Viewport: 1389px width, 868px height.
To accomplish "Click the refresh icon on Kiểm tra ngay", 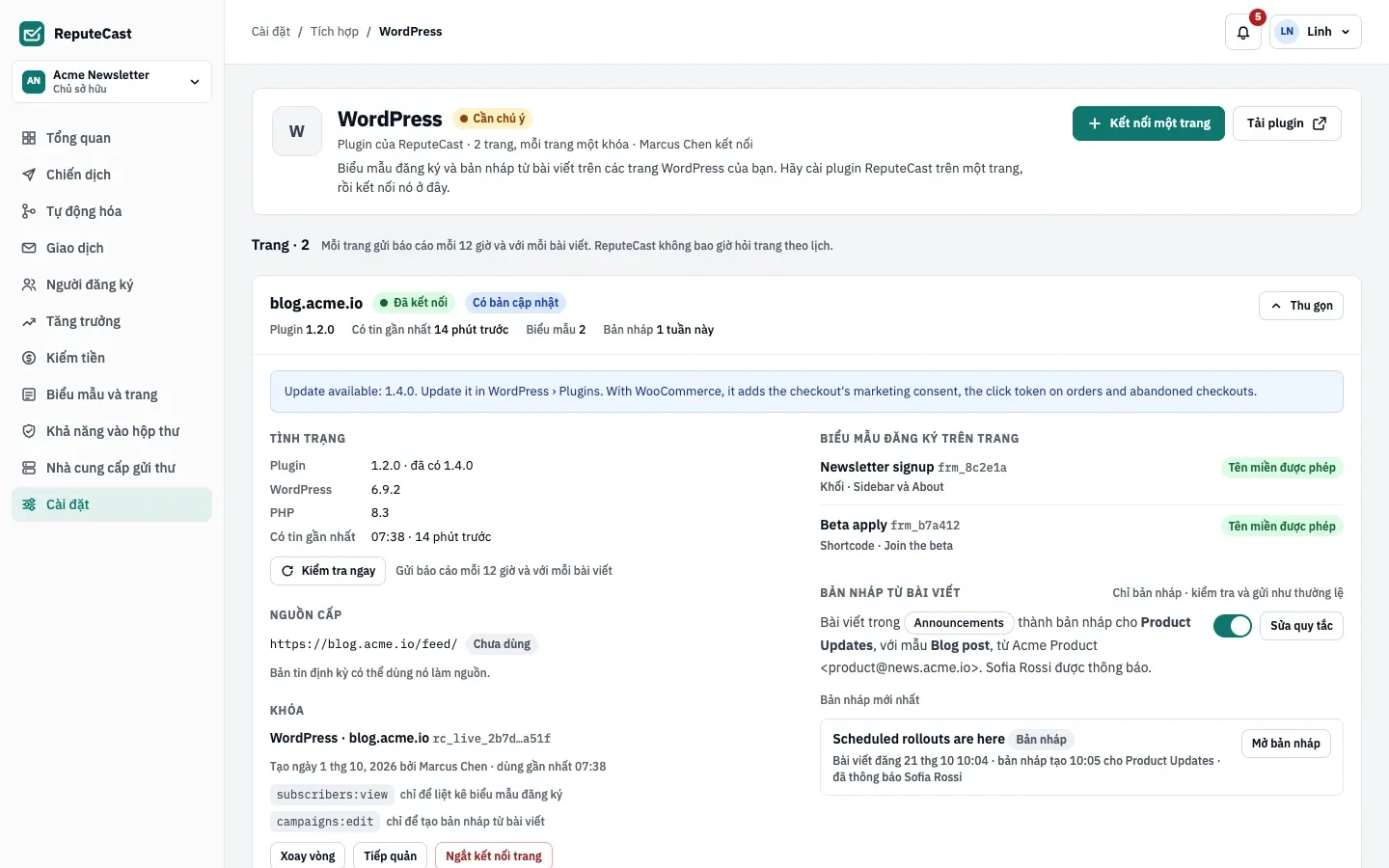I will 287,571.
